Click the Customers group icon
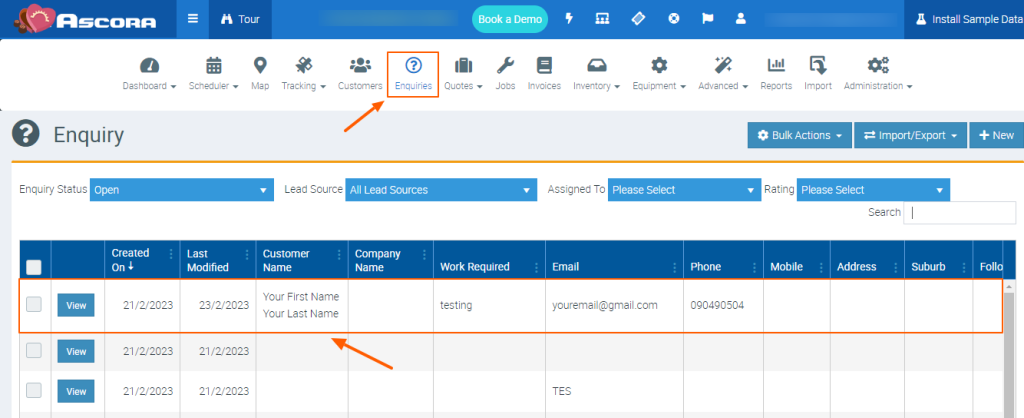Screen dimensions: 1024x418 click(x=360, y=67)
